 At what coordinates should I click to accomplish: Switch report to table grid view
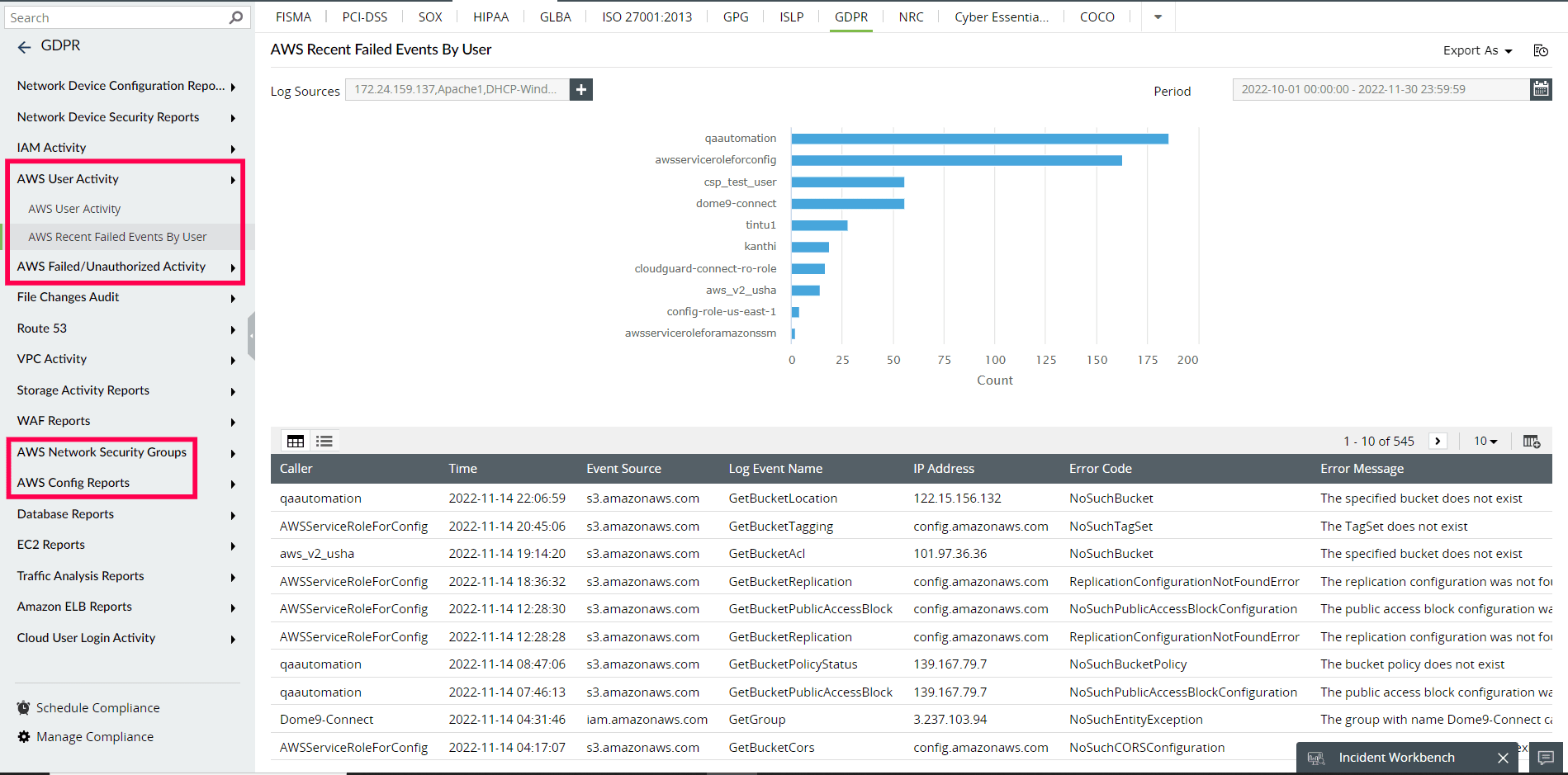(x=295, y=441)
